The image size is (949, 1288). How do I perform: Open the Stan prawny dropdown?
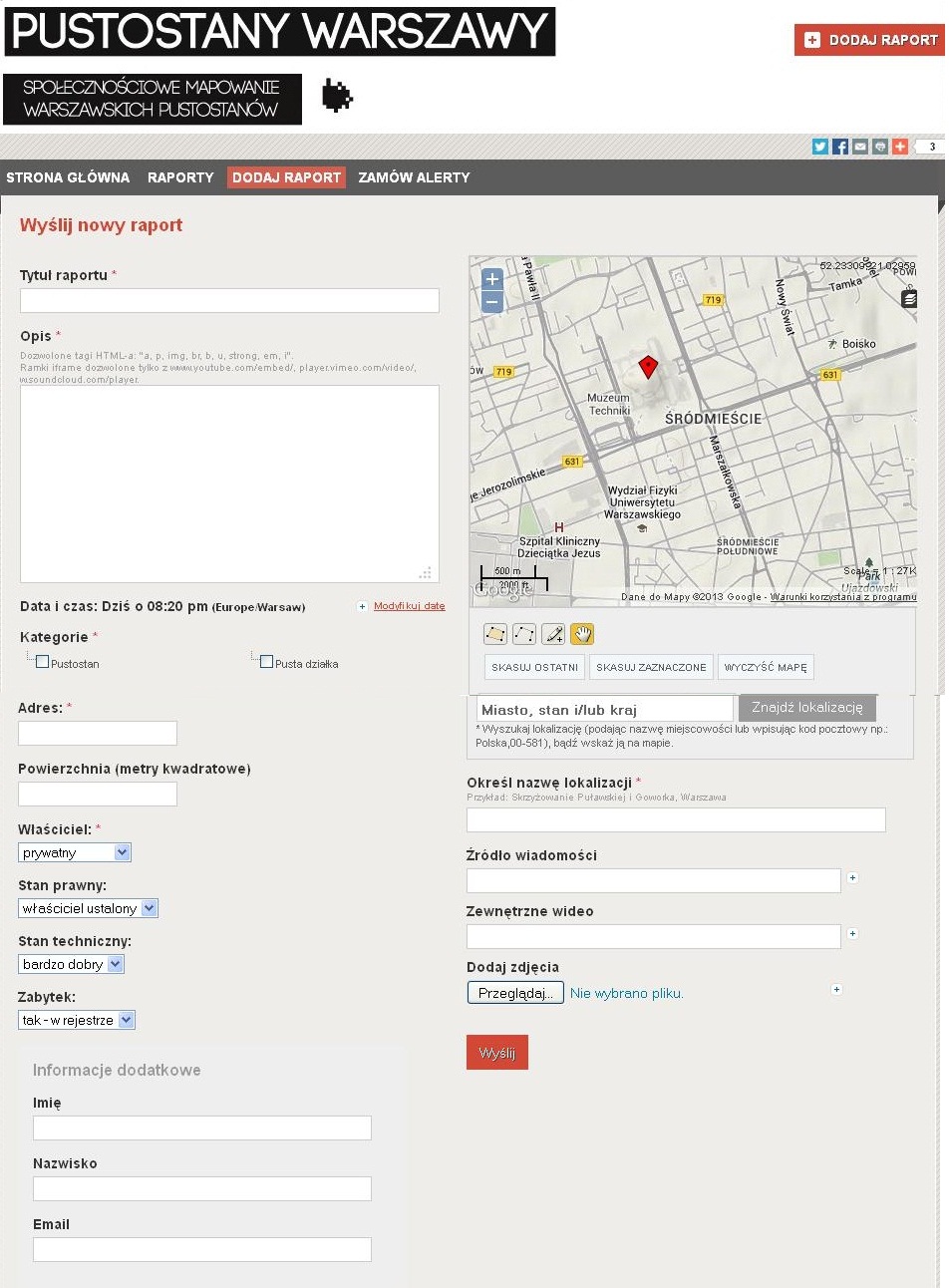pos(88,908)
